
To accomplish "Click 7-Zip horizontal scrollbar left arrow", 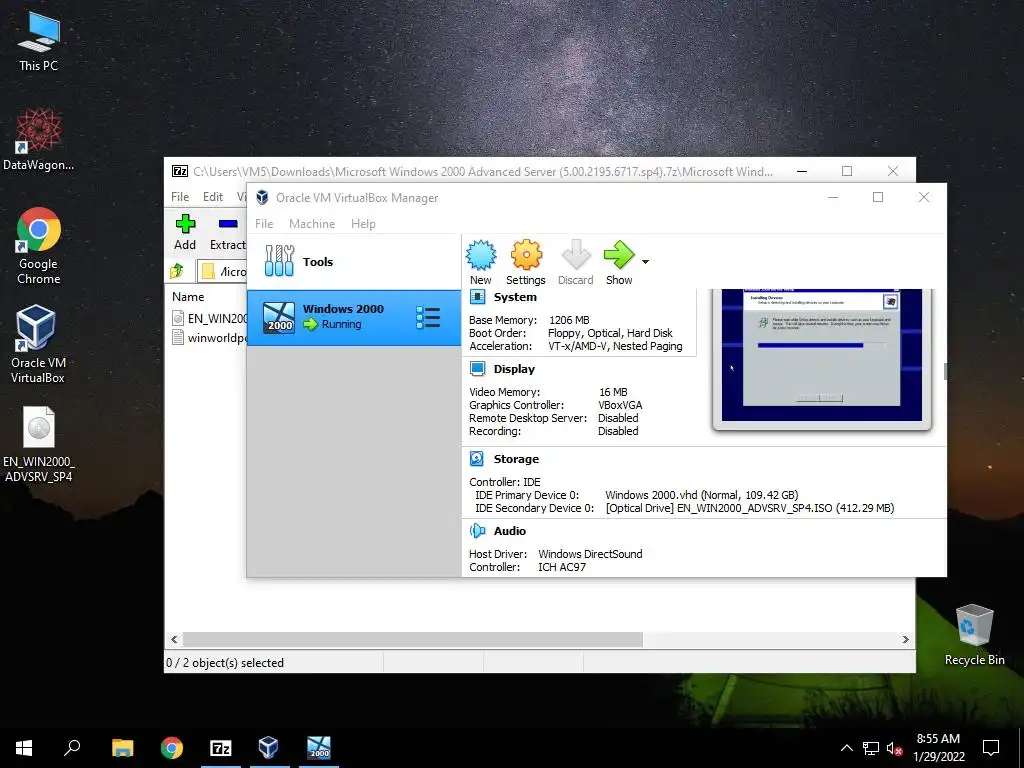I will point(174,639).
